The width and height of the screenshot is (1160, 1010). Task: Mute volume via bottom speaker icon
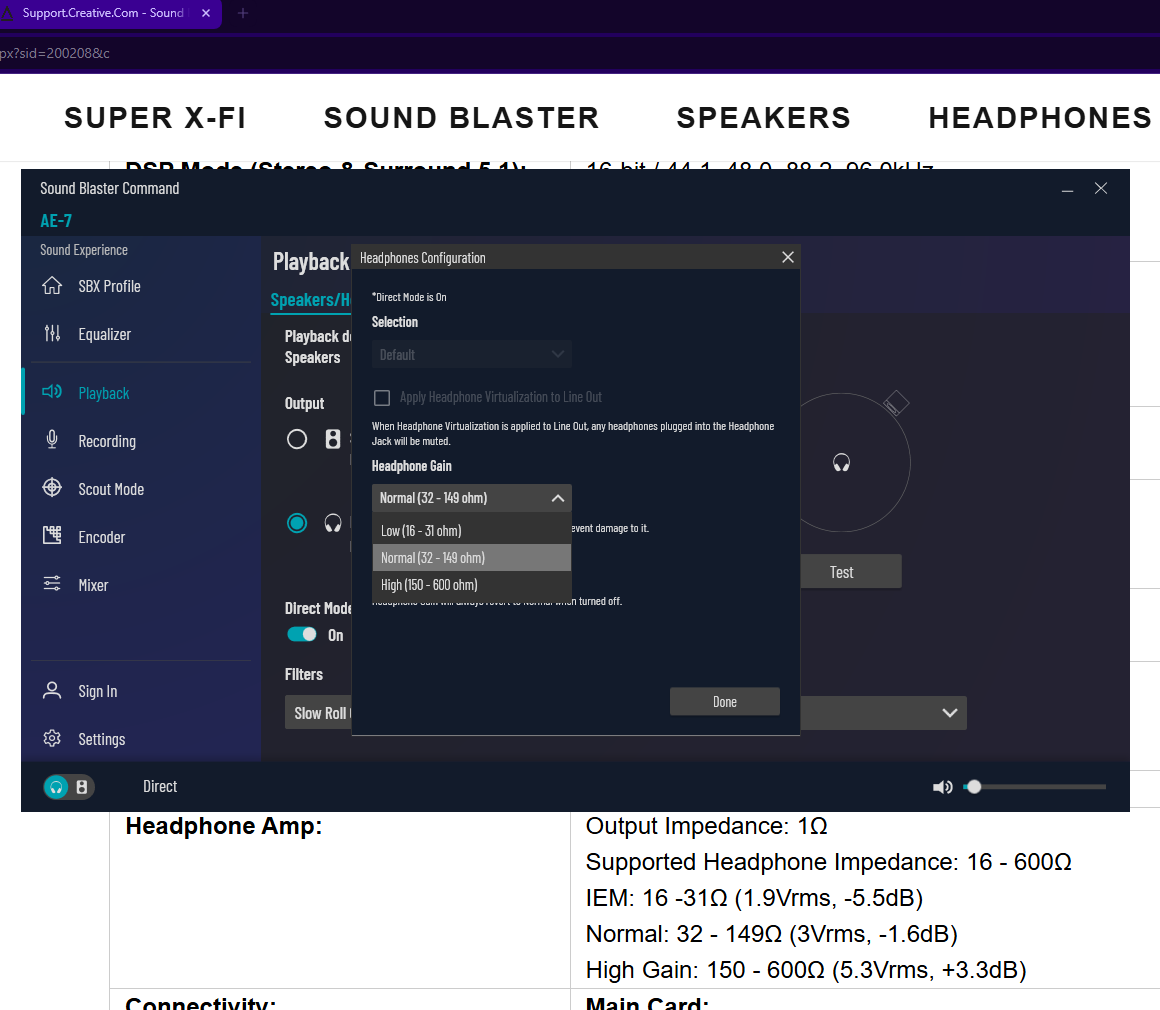click(942, 787)
